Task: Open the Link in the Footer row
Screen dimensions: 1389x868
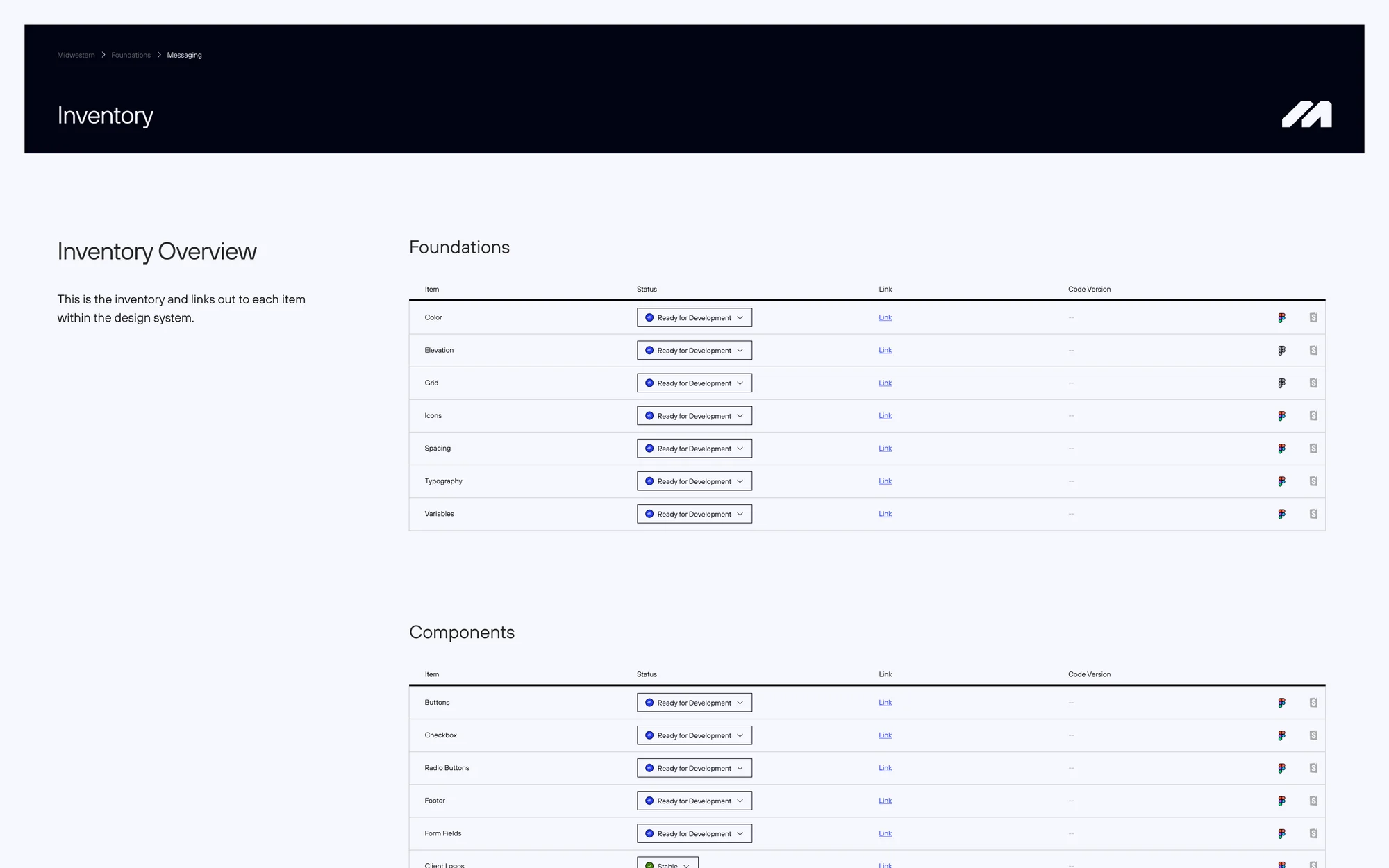Action: point(885,800)
